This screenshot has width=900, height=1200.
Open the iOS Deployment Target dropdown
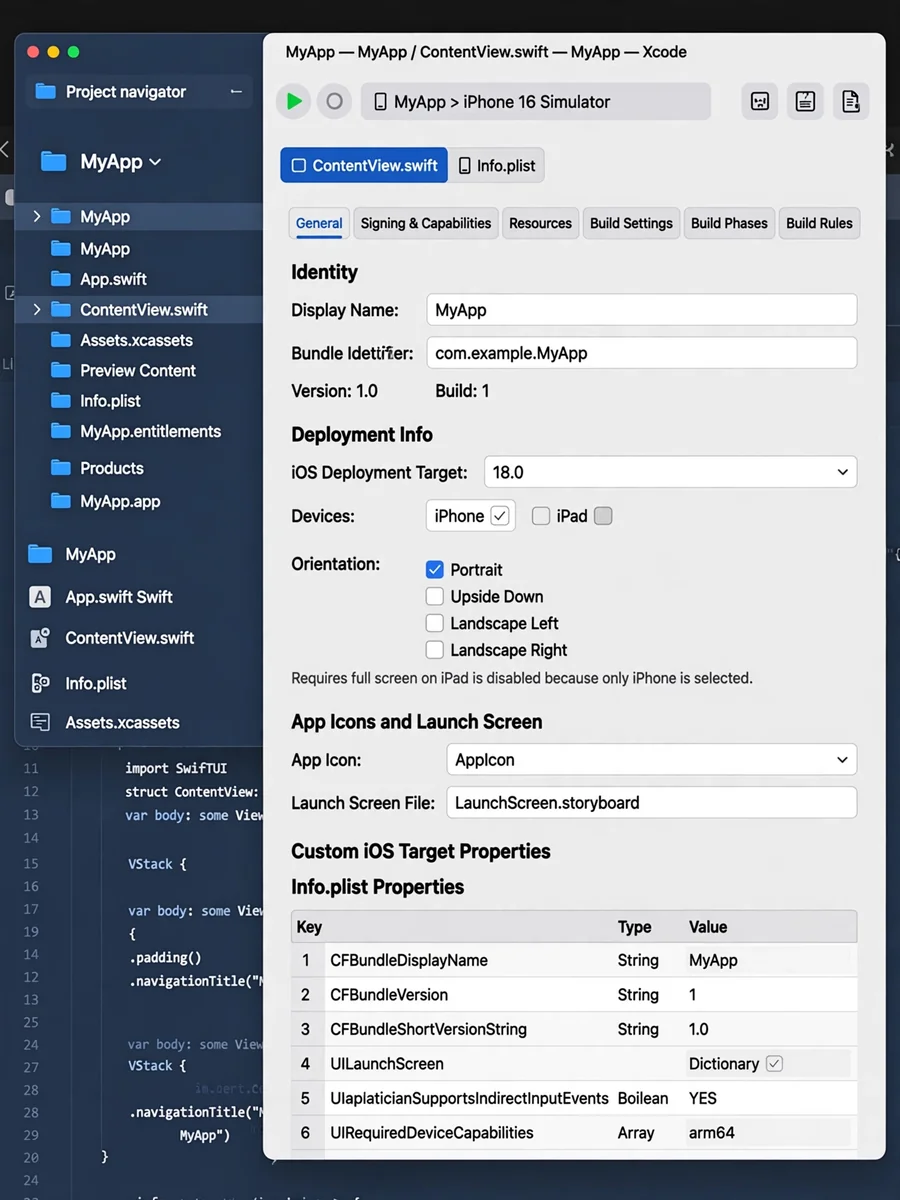(670, 472)
